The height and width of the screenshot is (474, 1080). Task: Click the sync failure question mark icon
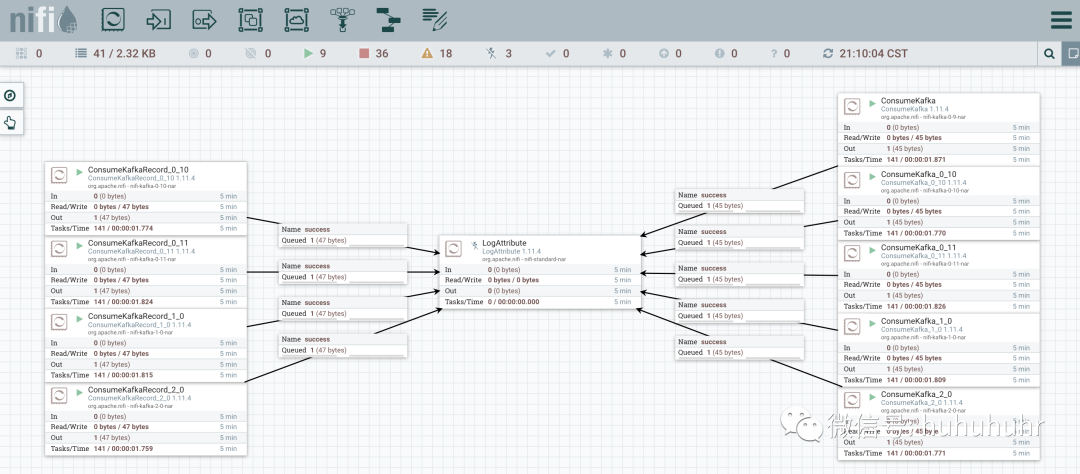point(774,53)
